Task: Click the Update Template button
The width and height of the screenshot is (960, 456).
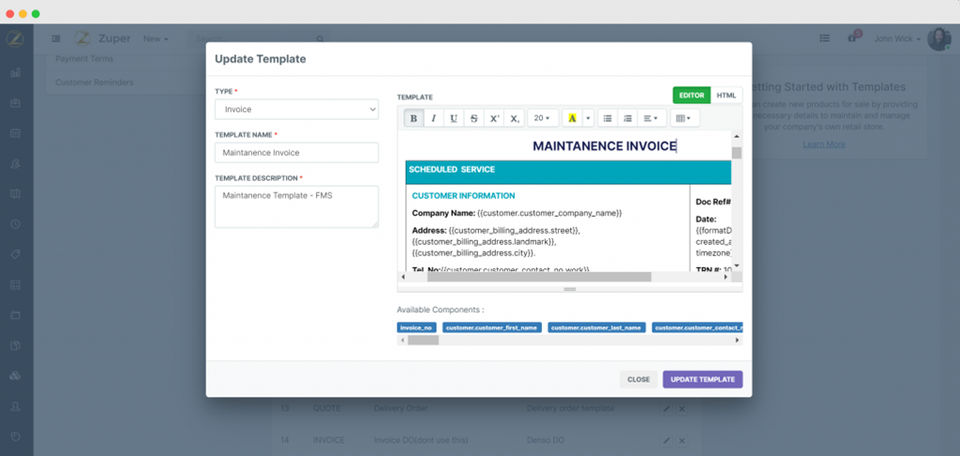Action: click(702, 379)
